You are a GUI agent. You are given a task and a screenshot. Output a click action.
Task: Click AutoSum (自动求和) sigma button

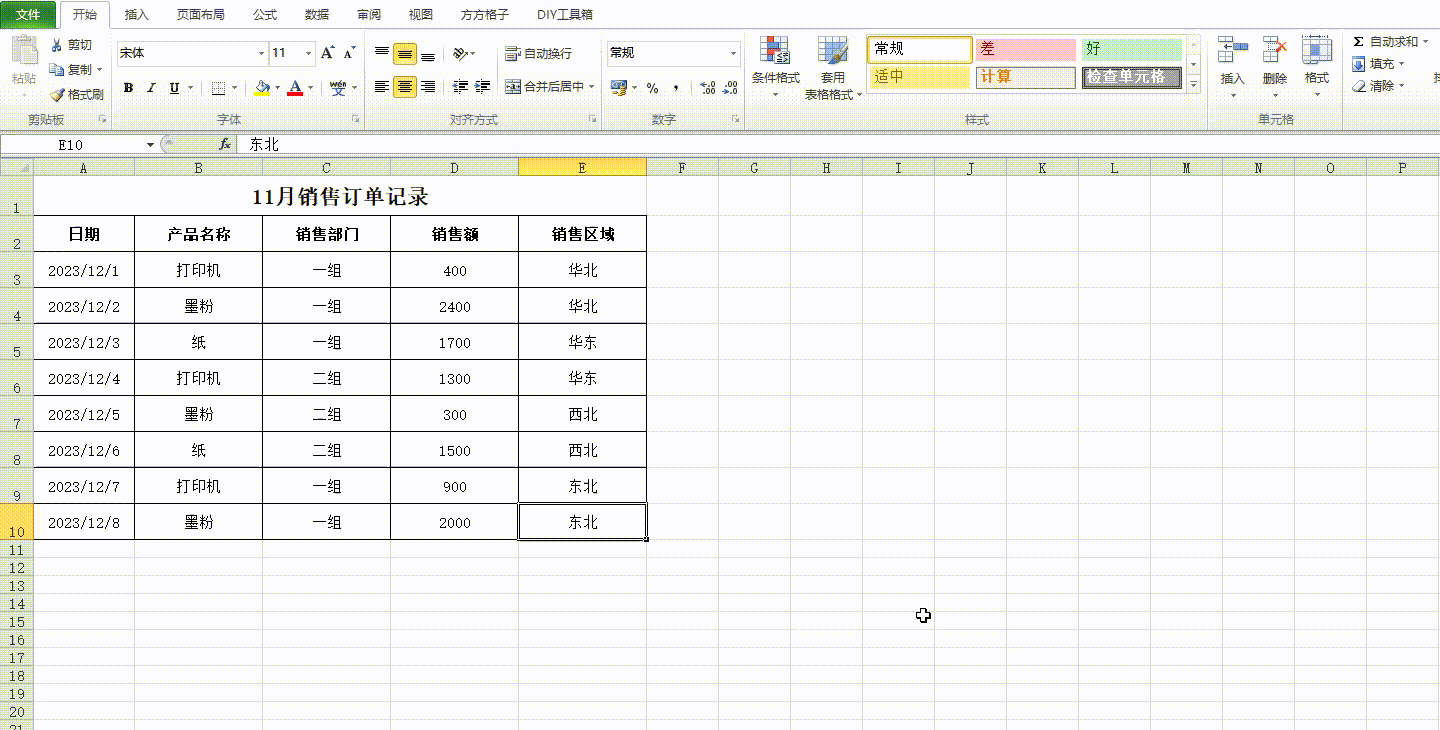(1385, 42)
